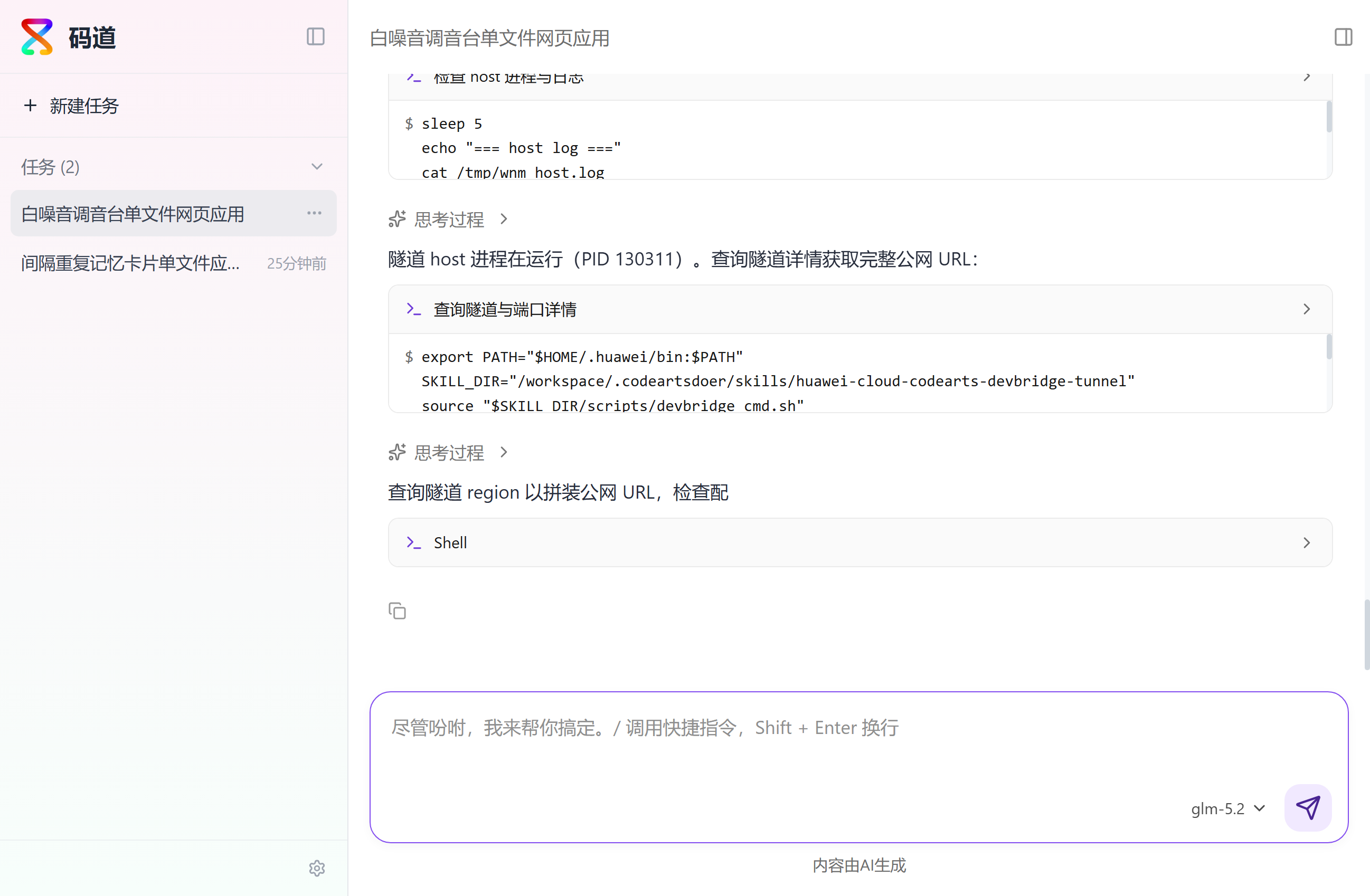Expand 查询隧道与端口详情 block chevron
1370x896 pixels.
click(x=1307, y=310)
